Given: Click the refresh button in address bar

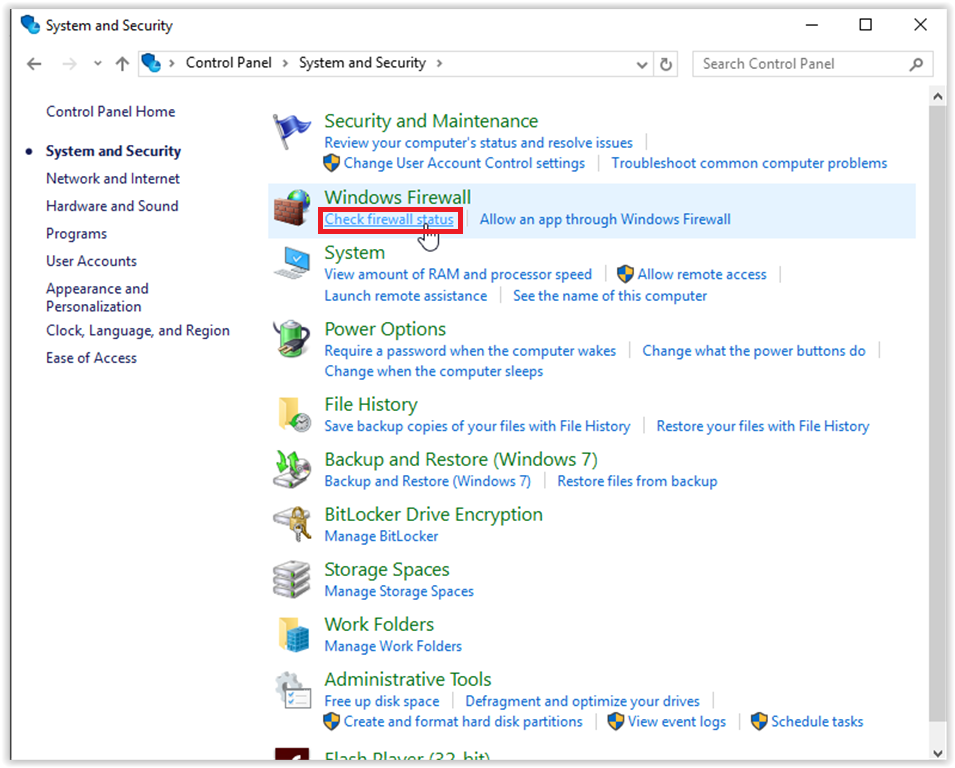Looking at the screenshot, I should (x=666, y=64).
